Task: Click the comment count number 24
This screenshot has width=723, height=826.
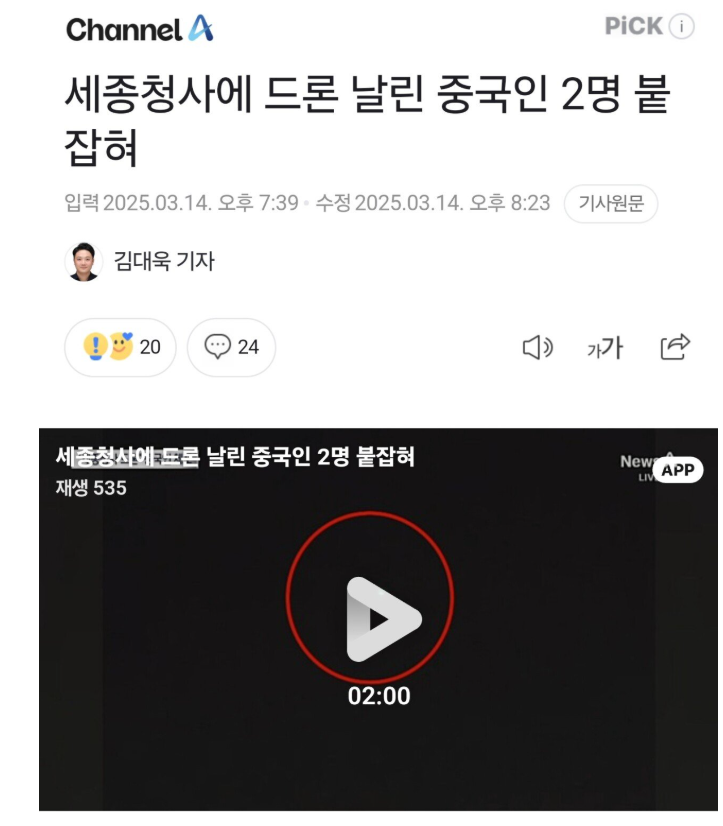Action: 248,347
